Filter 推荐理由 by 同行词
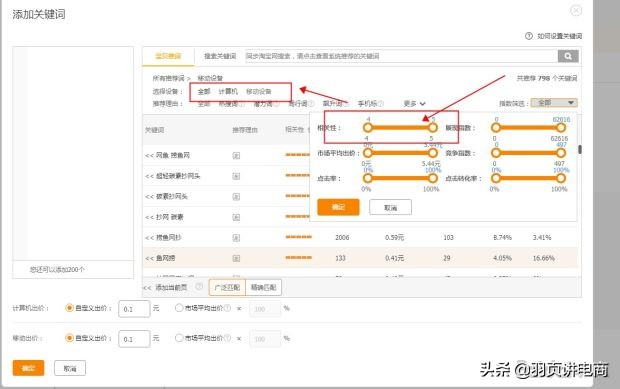The image size is (620, 389). [298, 104]
